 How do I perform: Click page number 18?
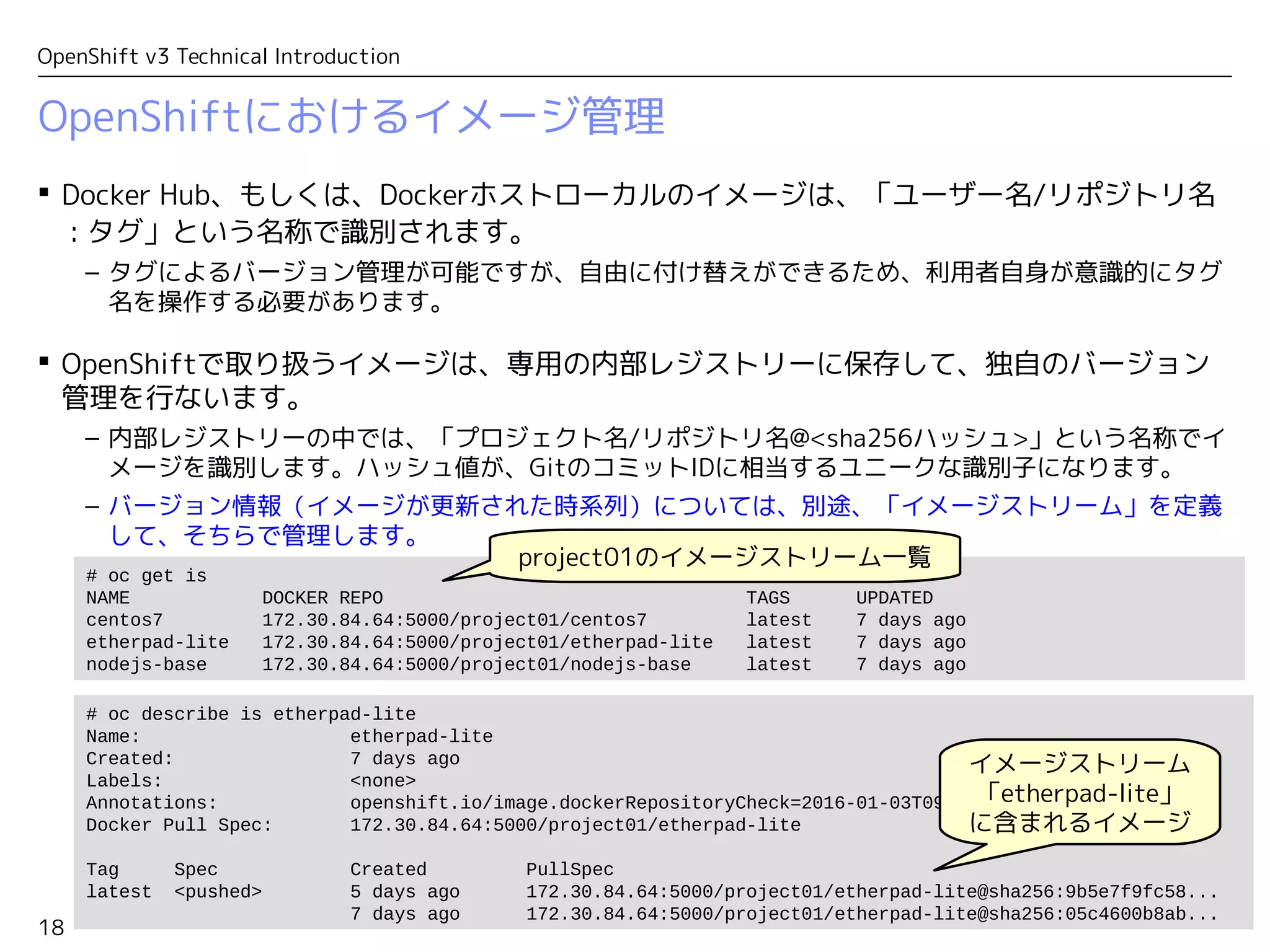click(51, 927)
